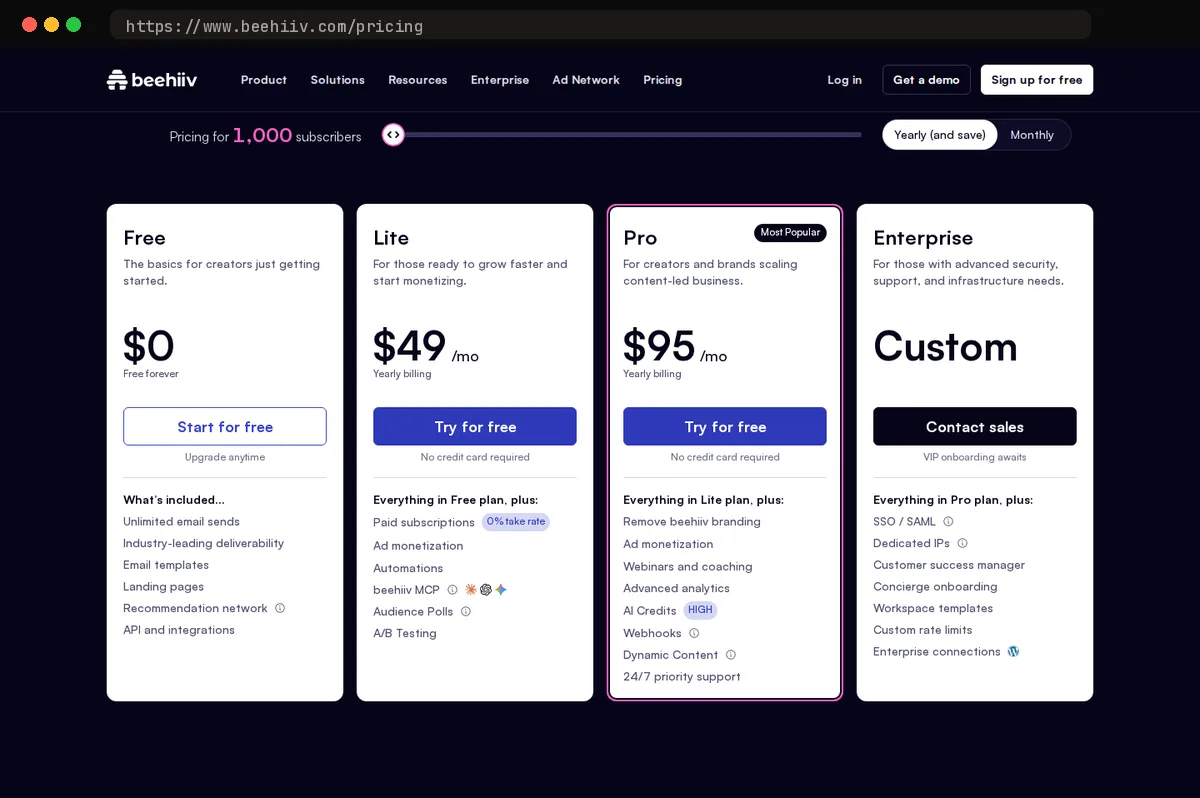Click Get a demo button
The image size is (1200, 798).
(x=926, y=80)
